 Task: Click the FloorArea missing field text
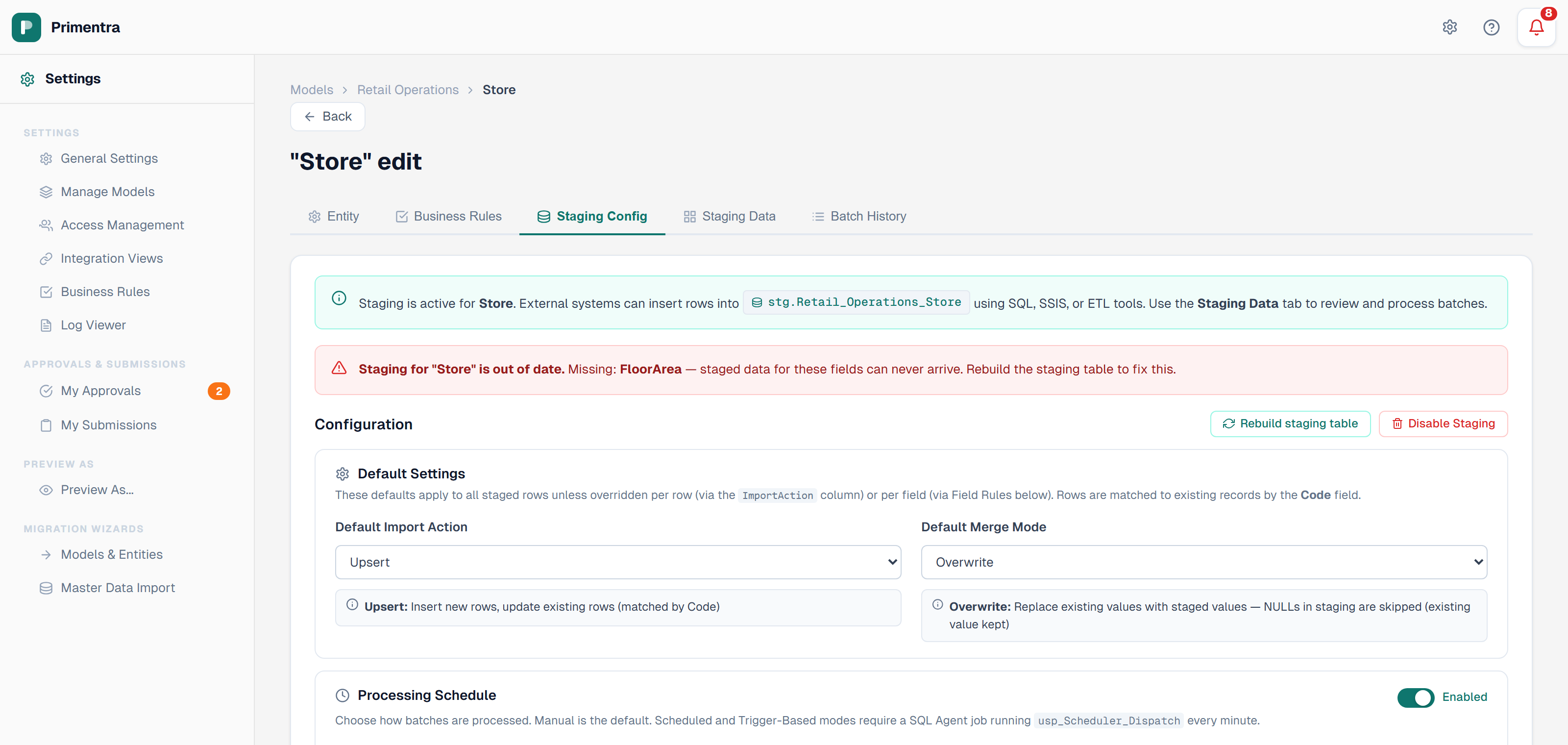[x=650, y=370]
